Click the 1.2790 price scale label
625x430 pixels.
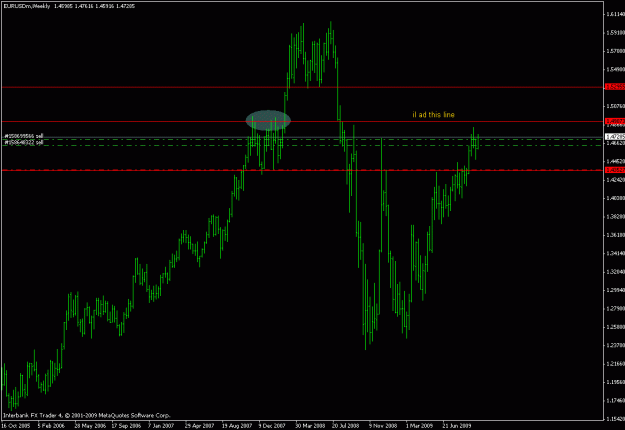616,308
